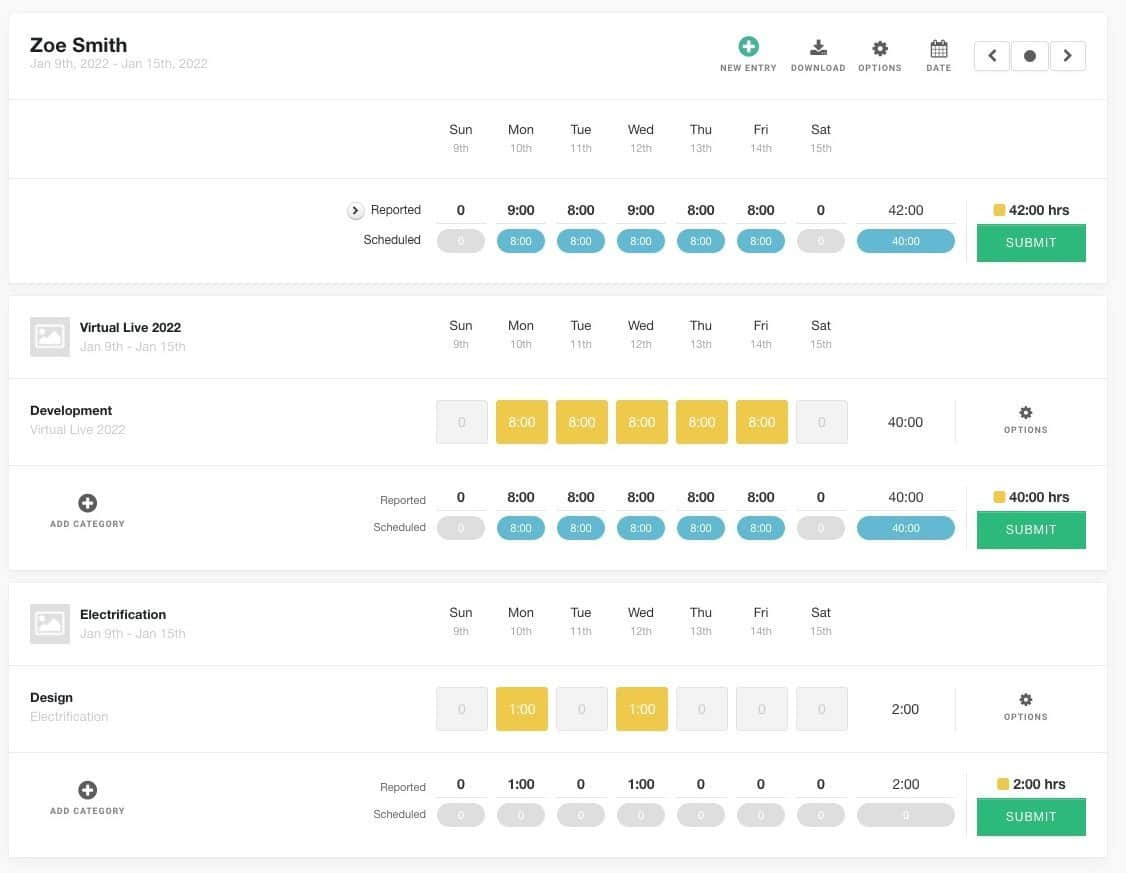Submit the 42:00 hrs weekly timesheet
This screenshot has width=1126, height=873.
(x=1031, y=242)
